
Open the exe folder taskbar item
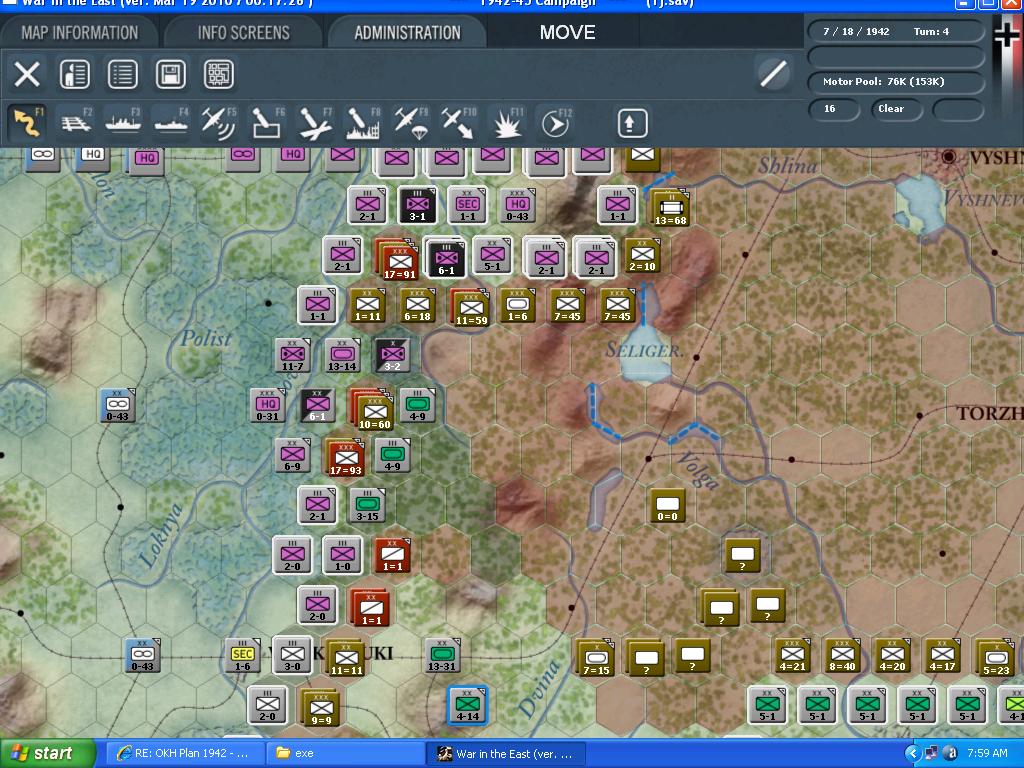click(x=345, y=754)
